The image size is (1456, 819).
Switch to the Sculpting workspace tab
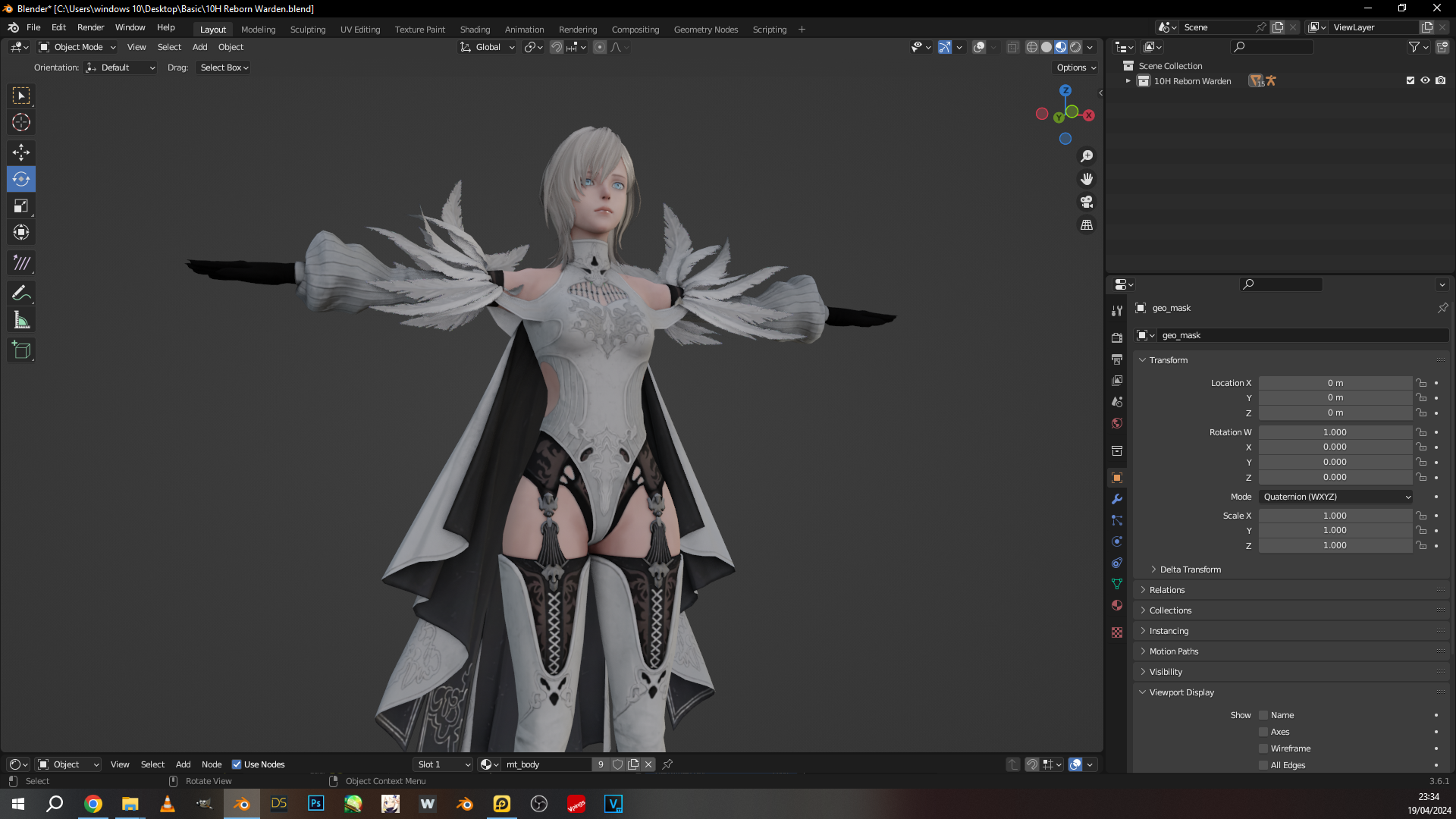coord(308,30)
